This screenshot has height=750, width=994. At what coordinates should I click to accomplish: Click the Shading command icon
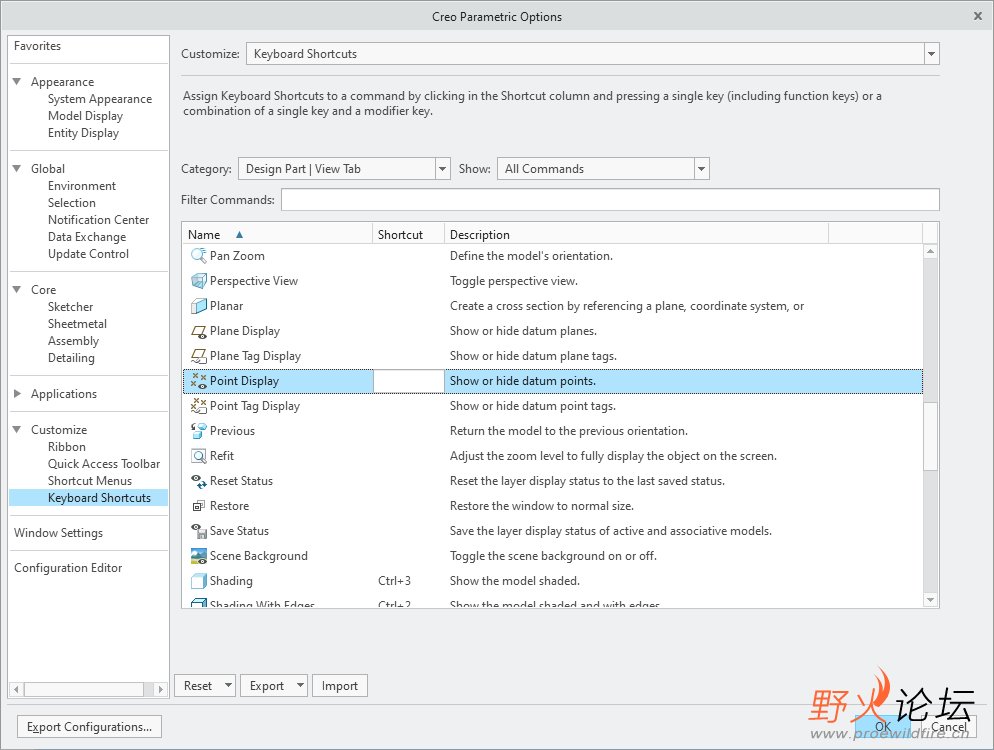[x=198, y=581]
